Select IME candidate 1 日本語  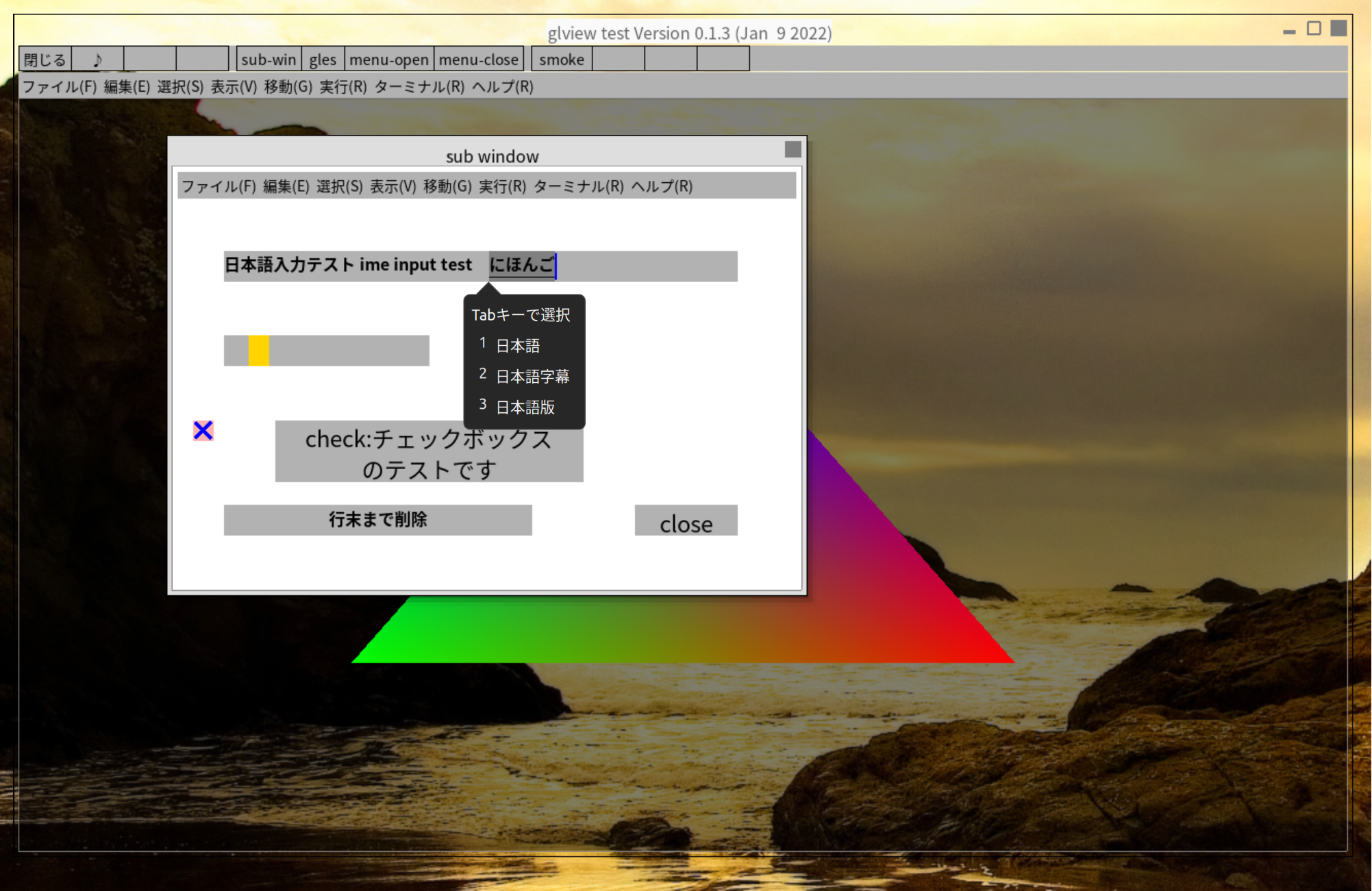[x=518, y=346]
